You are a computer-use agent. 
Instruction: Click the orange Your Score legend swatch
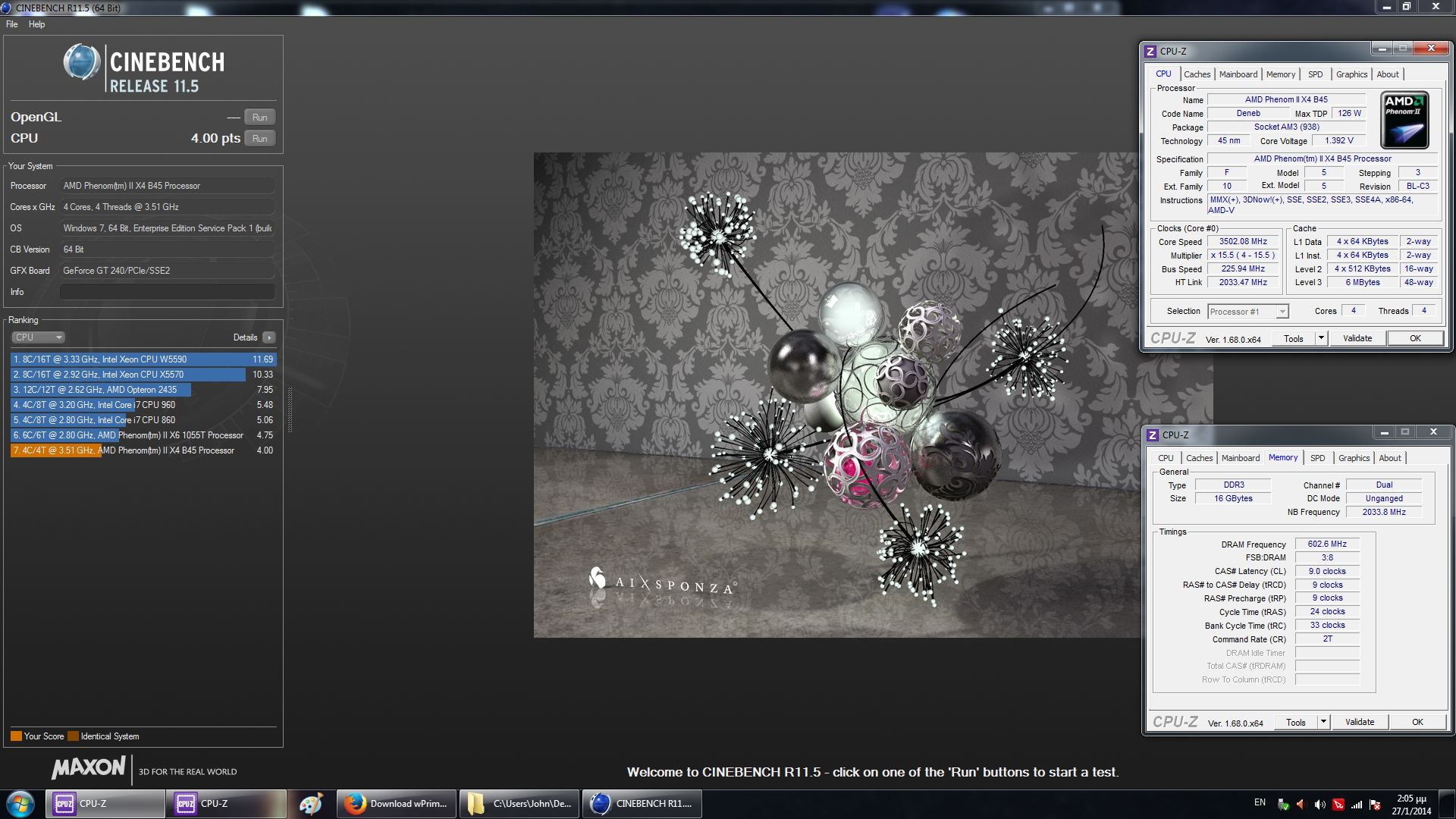pos(16,736)
